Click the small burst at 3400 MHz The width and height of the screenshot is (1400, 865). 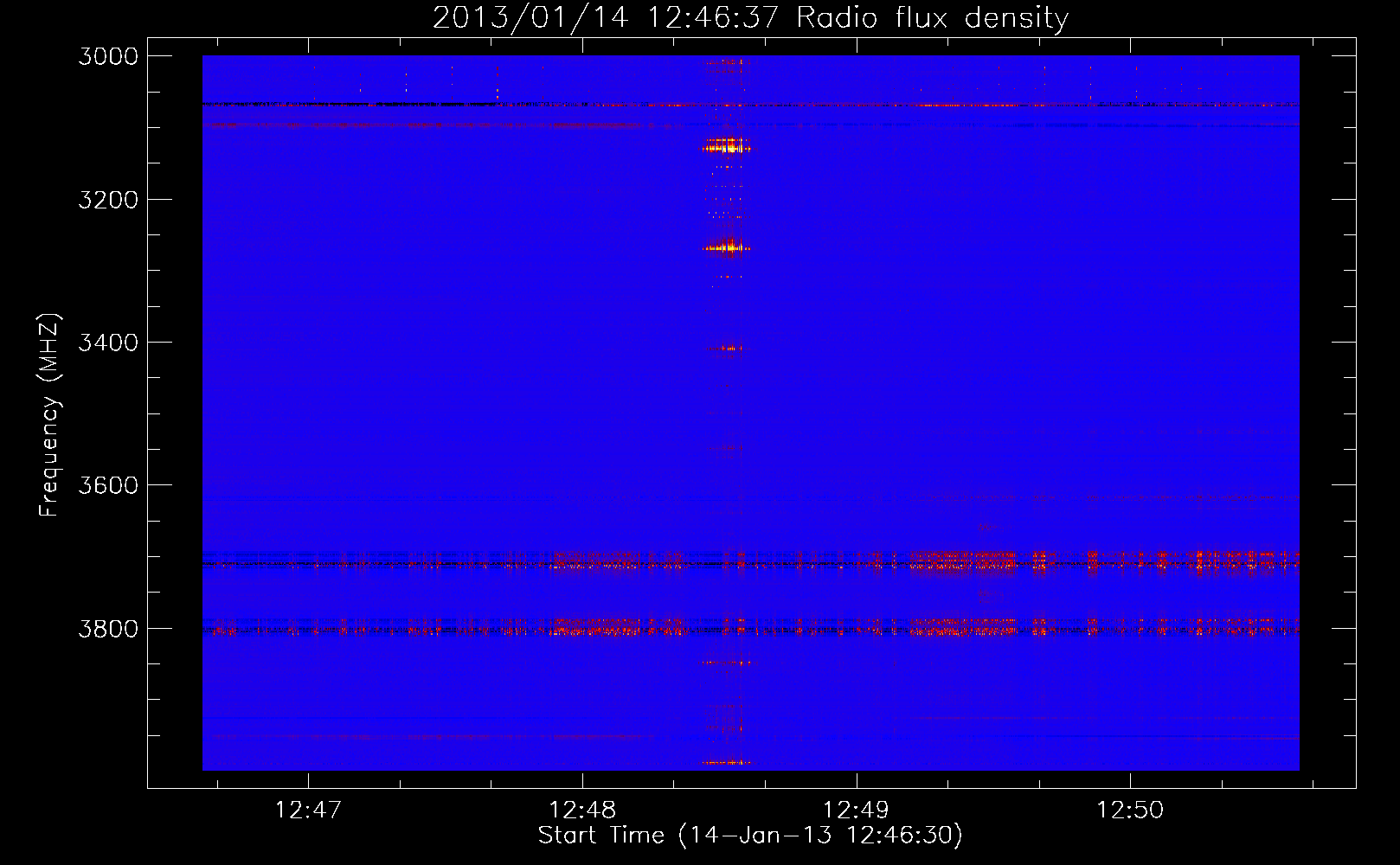725,349
